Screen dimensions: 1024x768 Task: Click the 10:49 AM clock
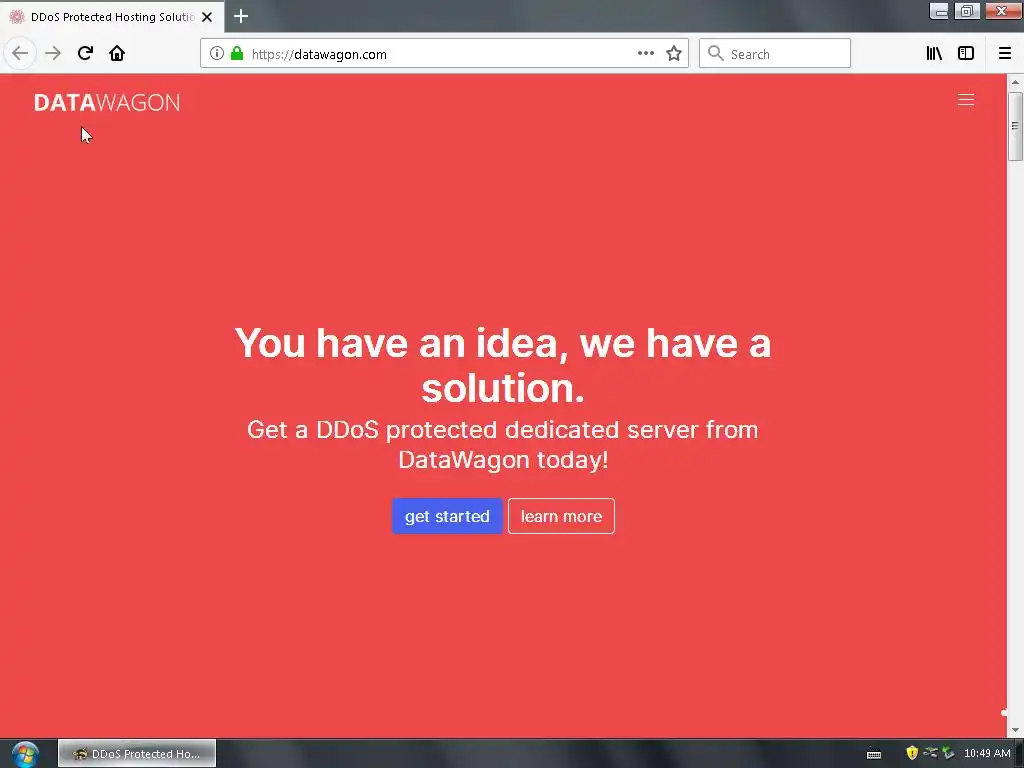(987, 754)
